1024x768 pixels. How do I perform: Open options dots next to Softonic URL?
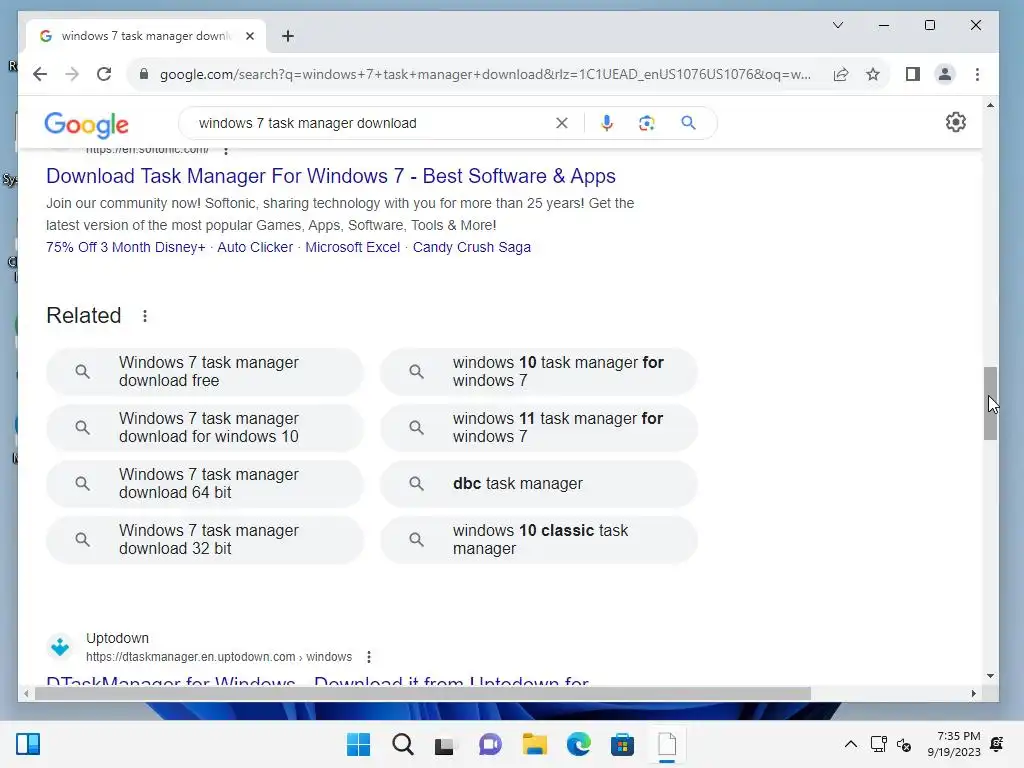pos(226,151)
